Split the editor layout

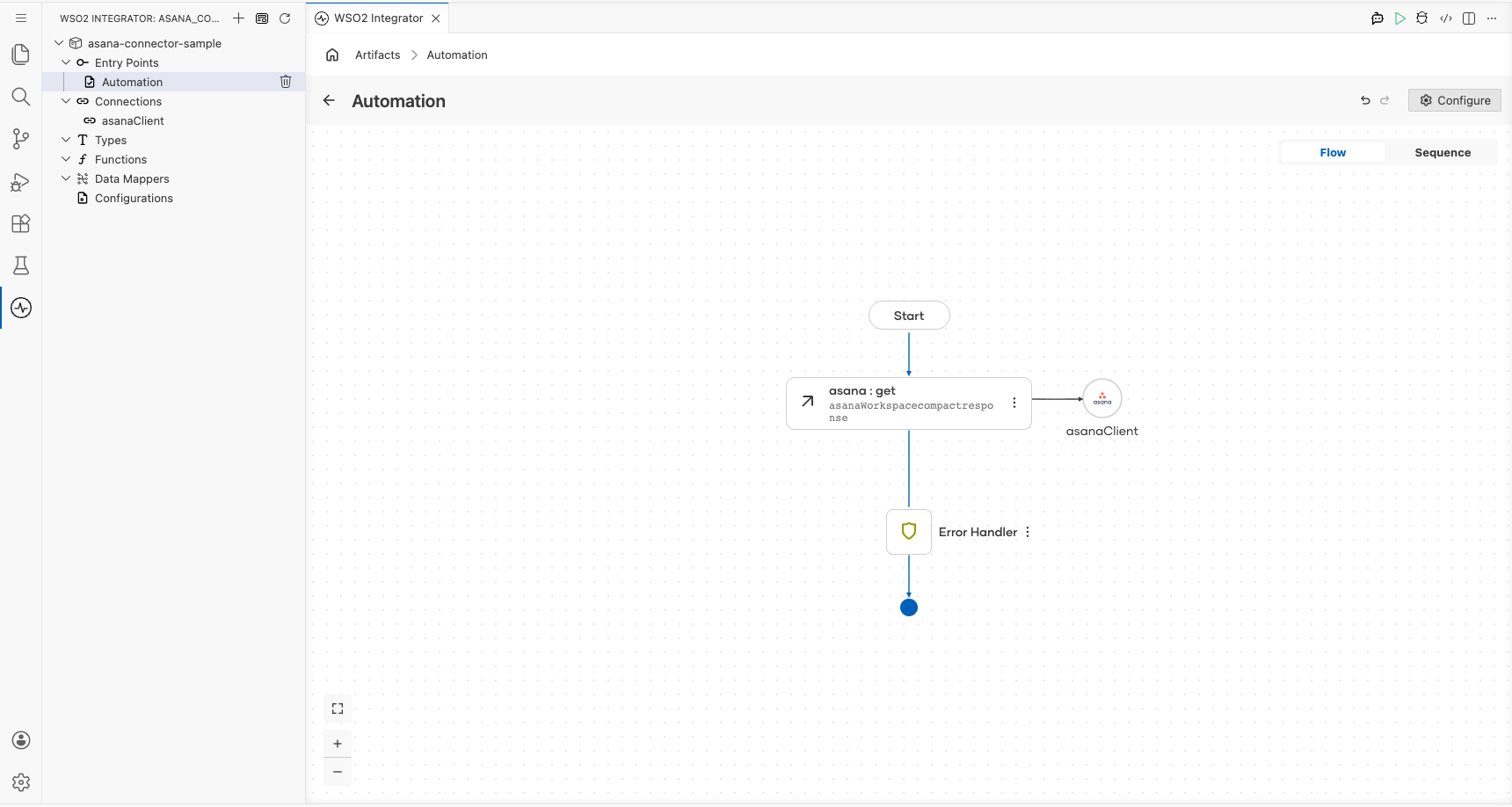[1469, 18]
